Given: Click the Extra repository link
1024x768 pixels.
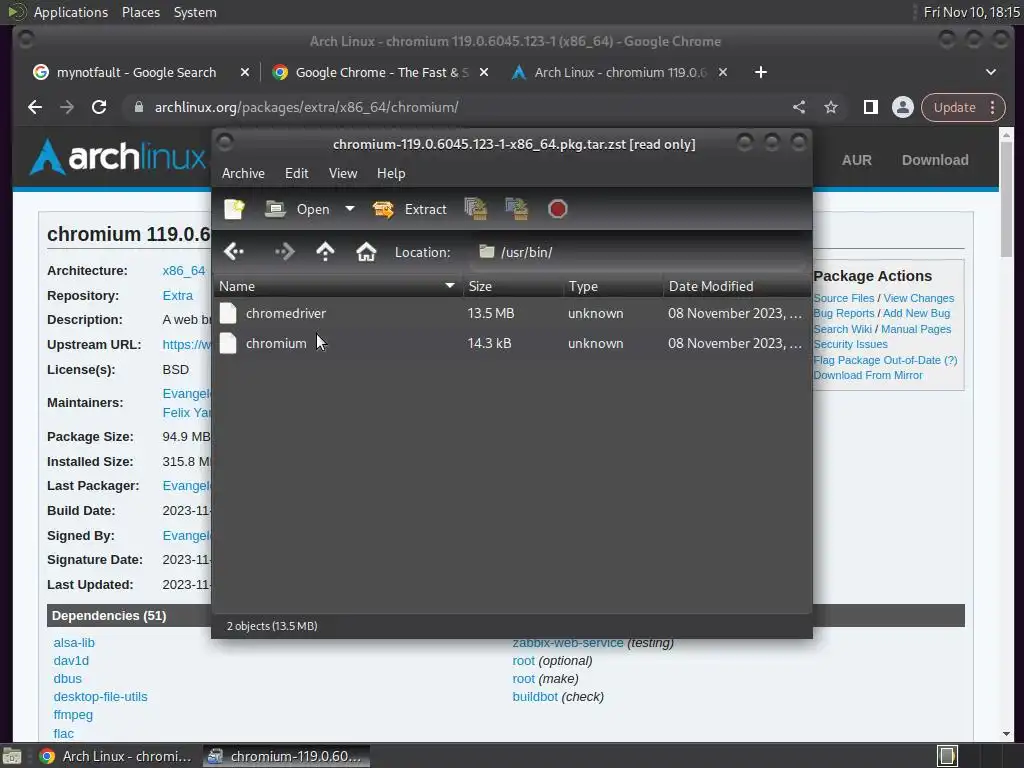Looking at the screenshot, I should tap(178, 296).
